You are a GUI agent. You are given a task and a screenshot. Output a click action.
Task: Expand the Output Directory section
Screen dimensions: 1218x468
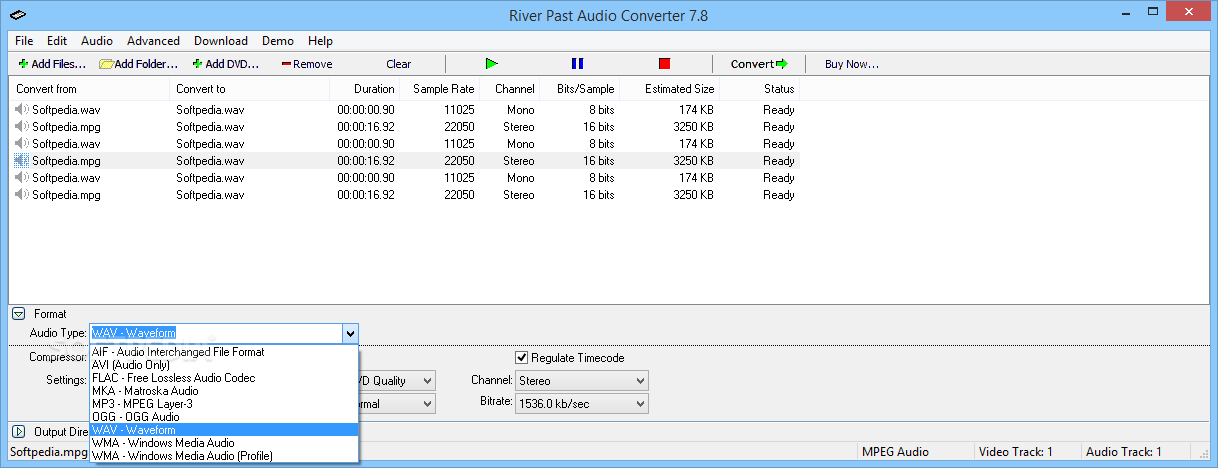click(18, 432)
